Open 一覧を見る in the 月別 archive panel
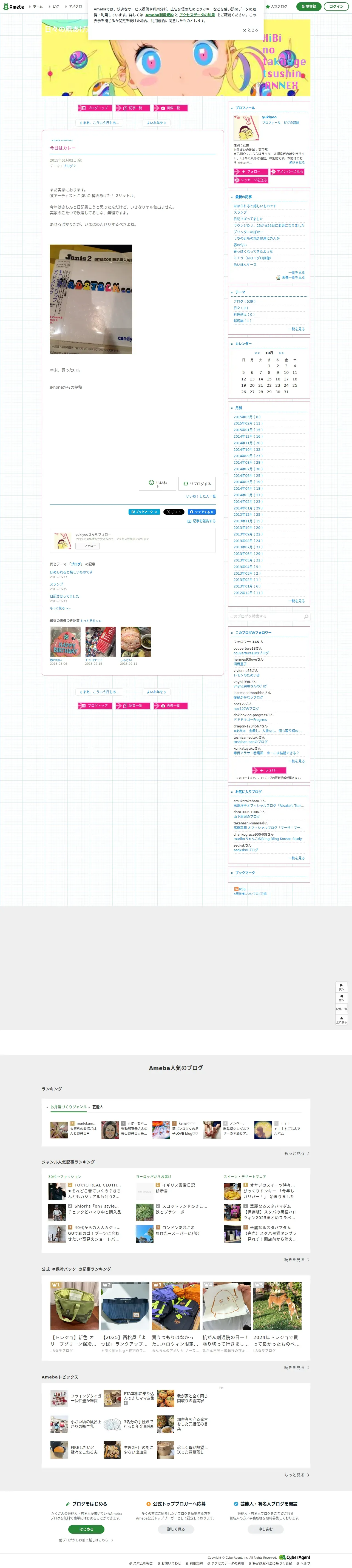The height and width of the screenshot is (1568, 352). point(297,601)
